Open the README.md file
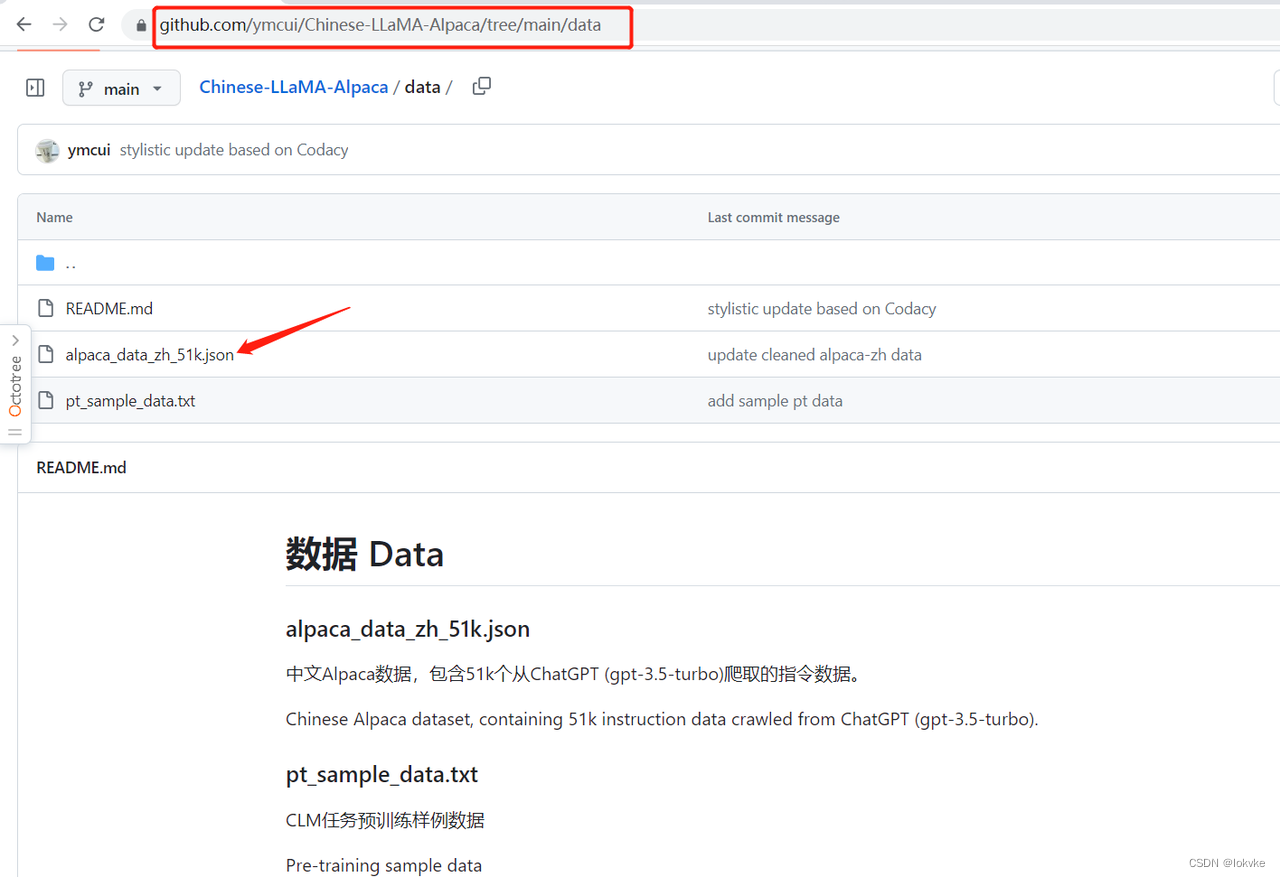Viewport: 1280px width, 877px height. click(x=109, y=309)
